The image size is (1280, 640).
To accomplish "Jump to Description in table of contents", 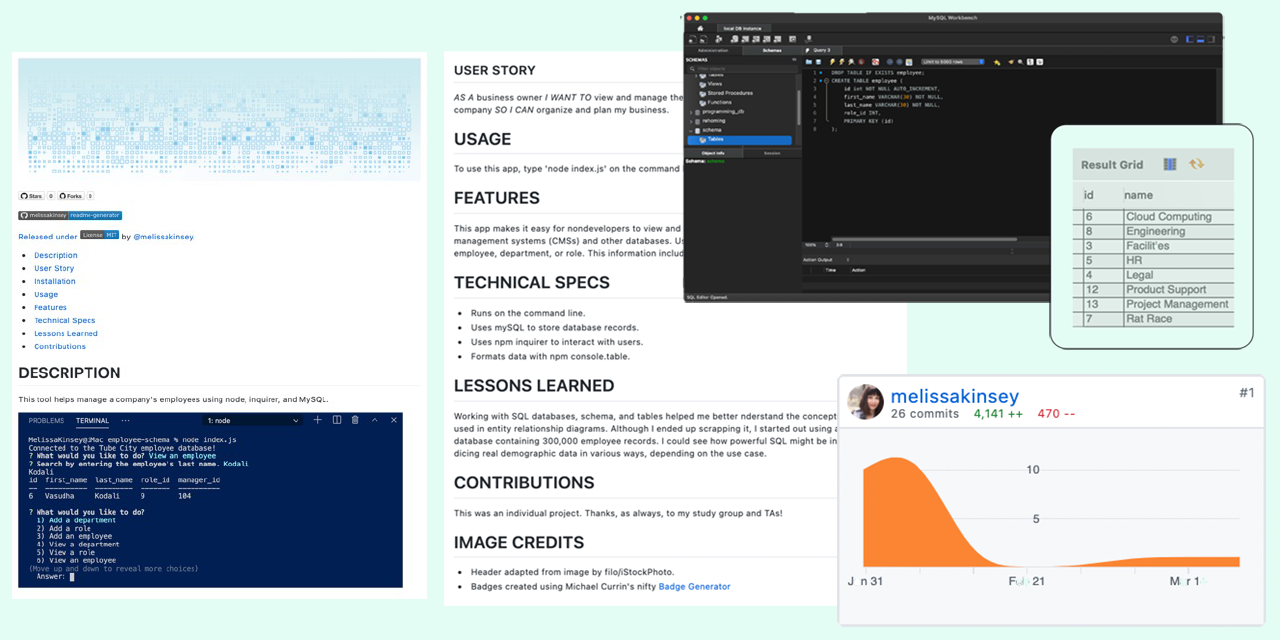I will click(56, 255).
